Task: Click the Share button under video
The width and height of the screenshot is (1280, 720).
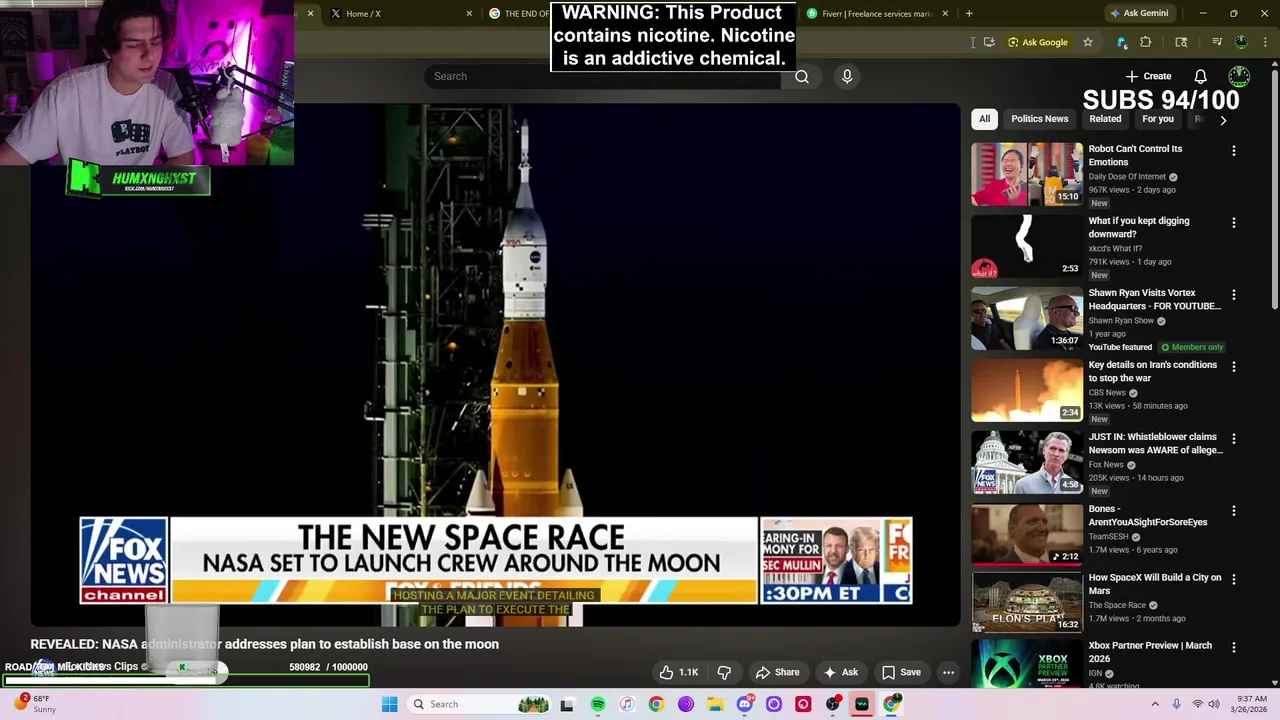Action: click(777, 672)
